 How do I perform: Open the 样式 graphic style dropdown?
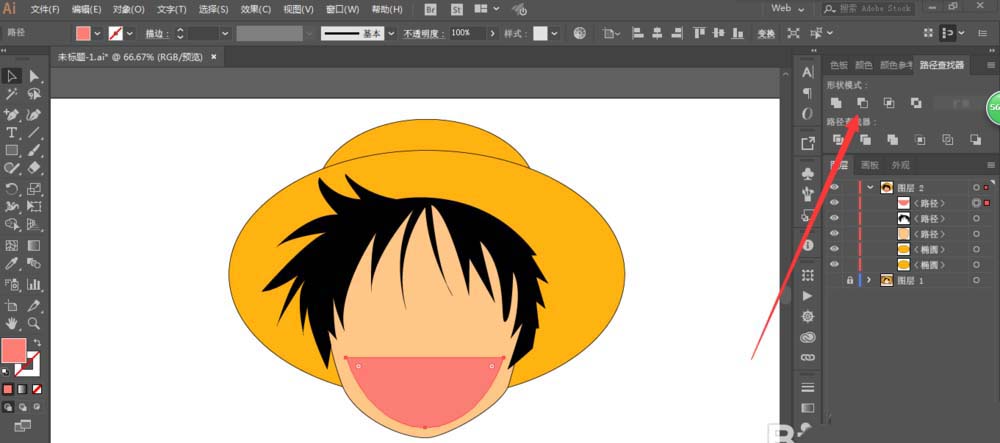point(554,33)
